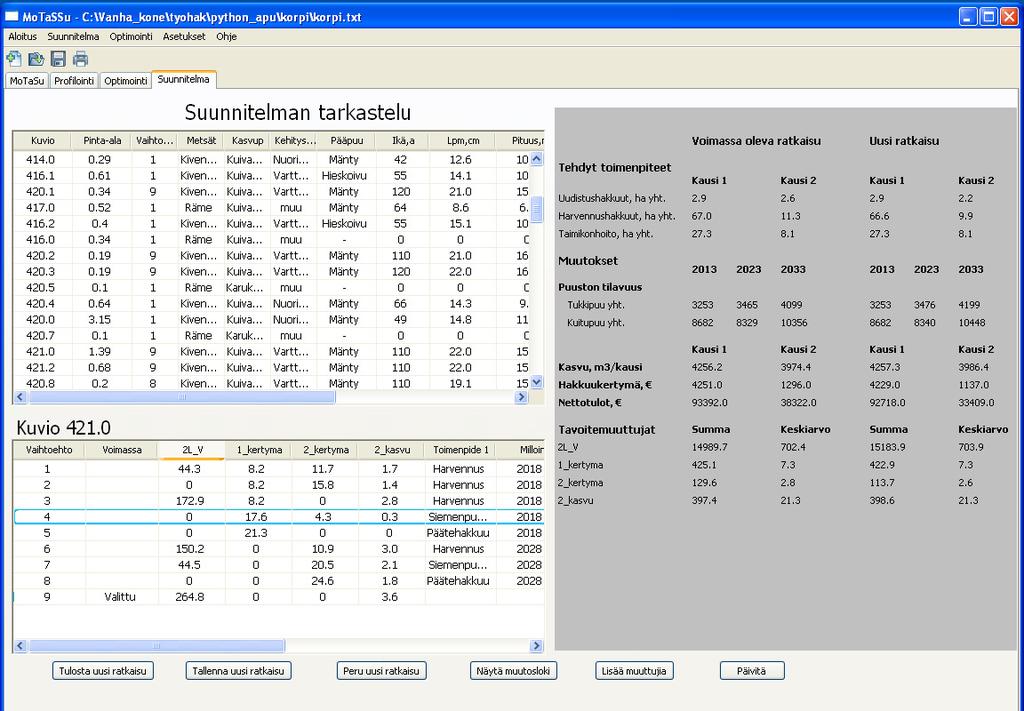Click the Vaihtoehto column header
The height and width of the screenshot is (711, 1024).
(49, 450)
